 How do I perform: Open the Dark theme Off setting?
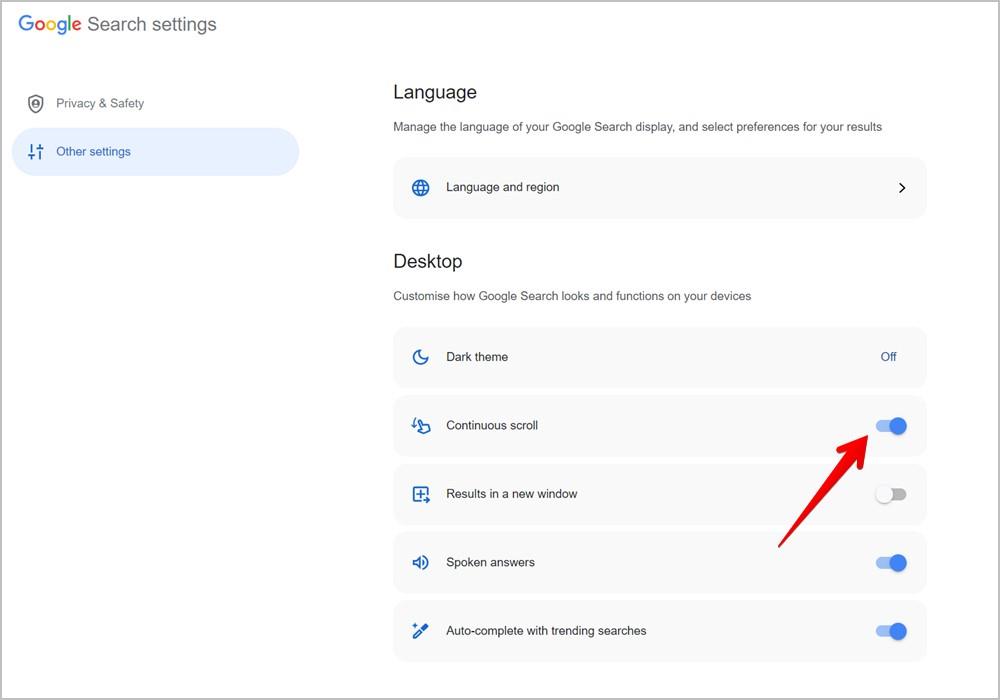(888, 357)
